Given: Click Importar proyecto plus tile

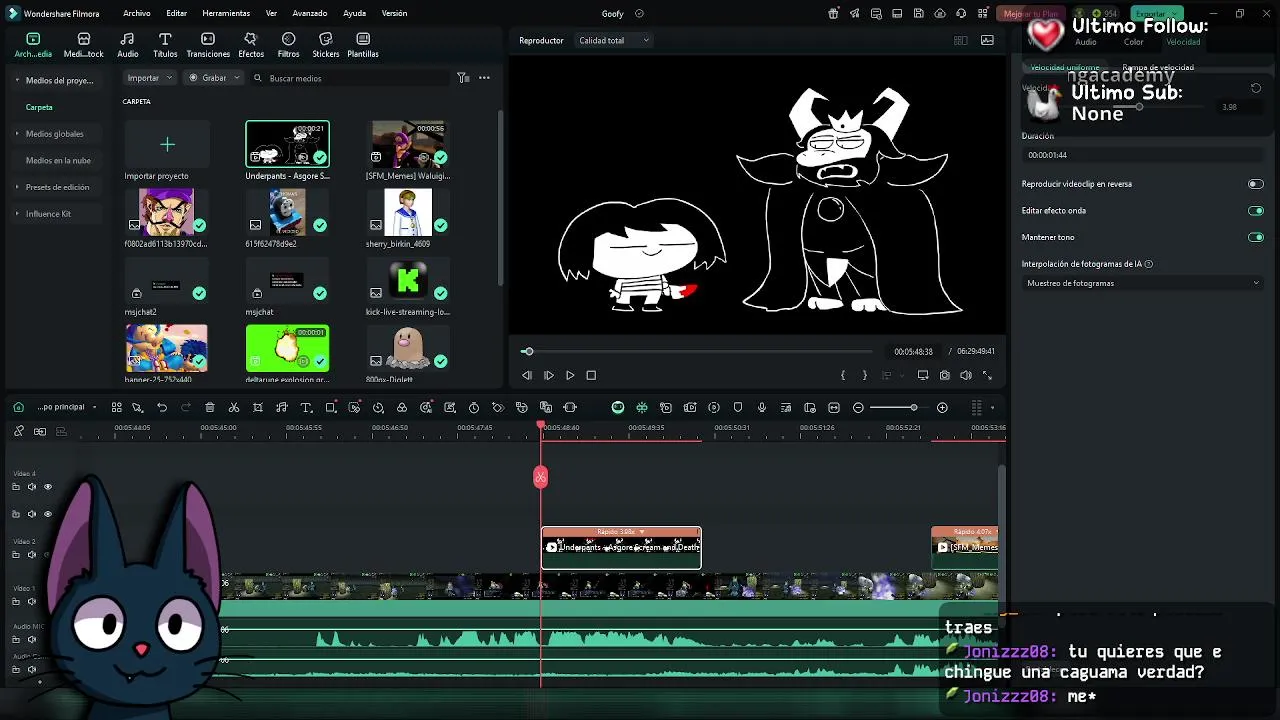Looking at the screenshot, I should click(x=167, y=145).
